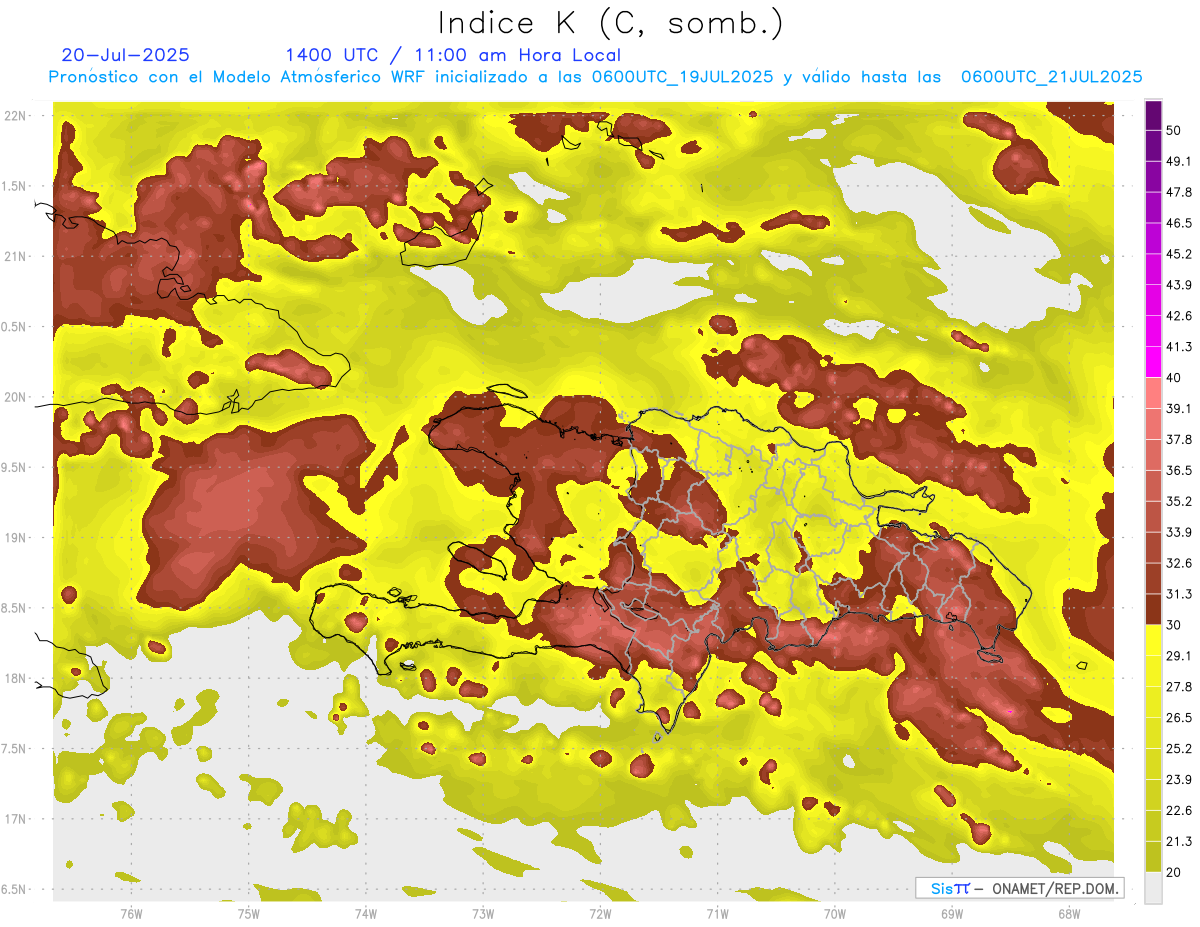This screenshot has width=1200, height=927.
Task: Select the '37.8' colorbar value
Action: [x=1179, y=440]
